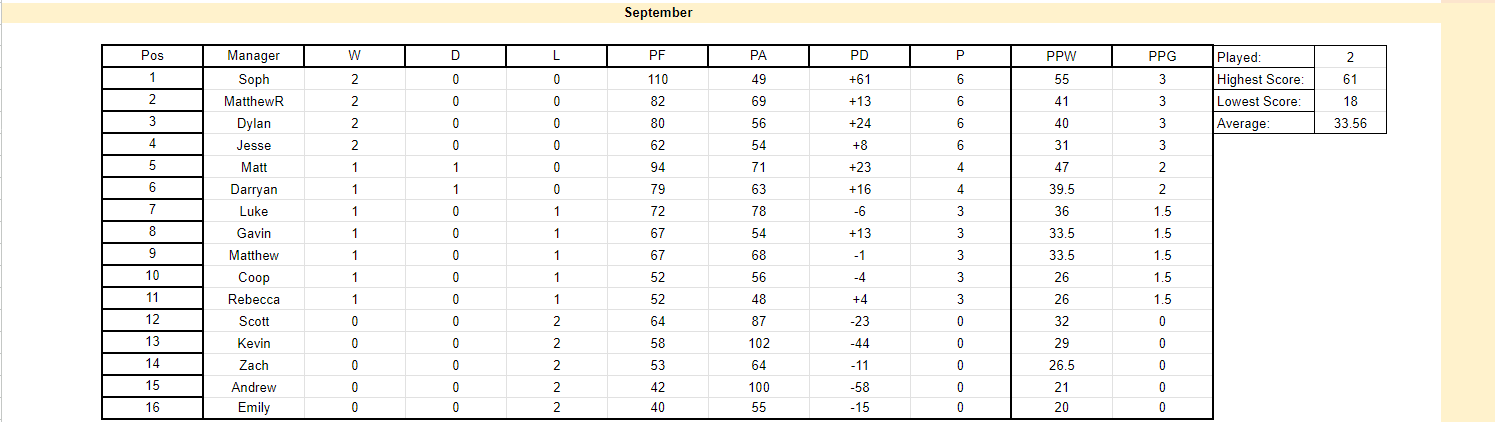The image size is (1495, 422).
Task: Click the Manager column header
Action: (254, 56)
